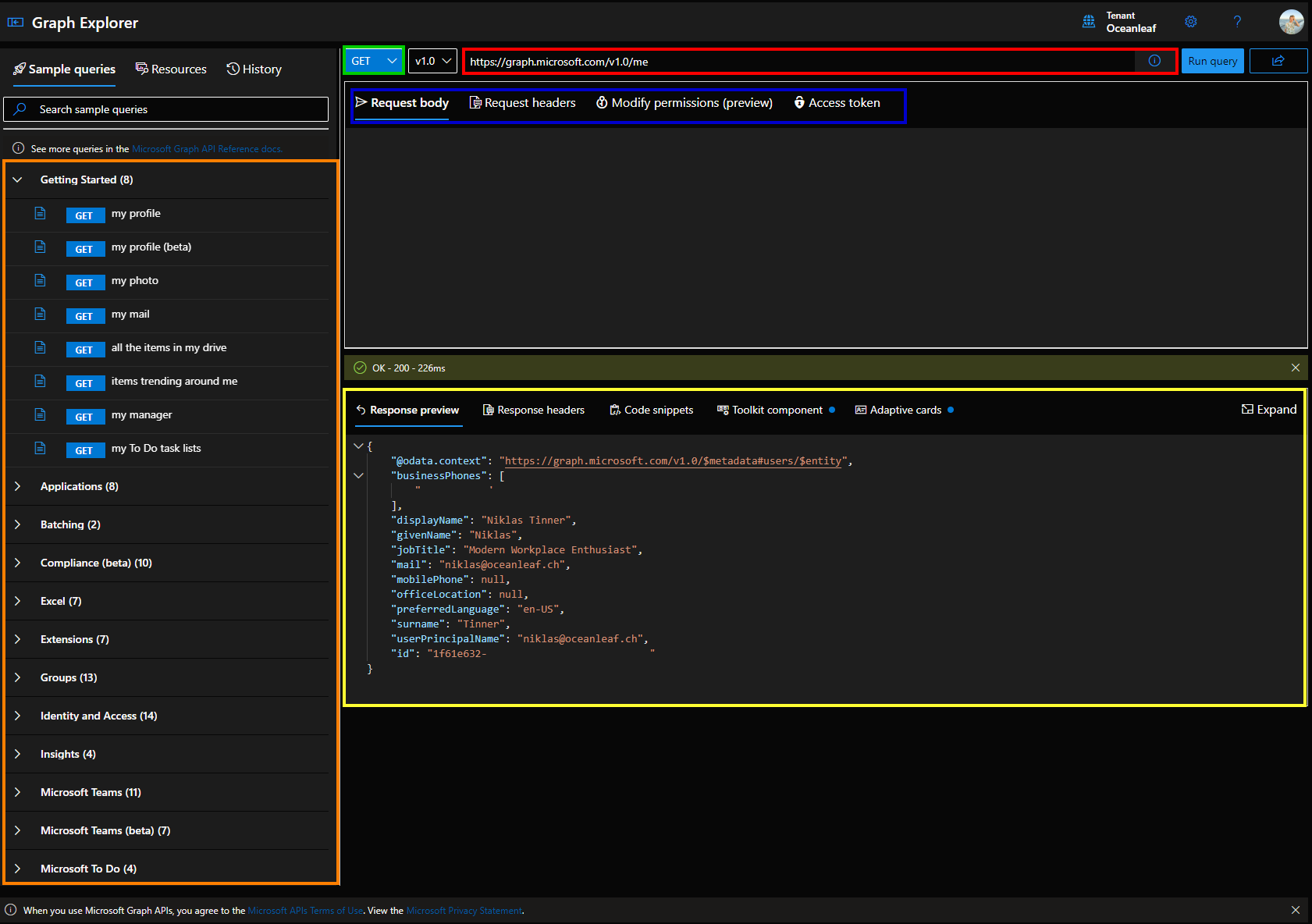This screenshot has width=1312, height=924.
Task: Select the Toolkit component tab
Action: point(776,410)
